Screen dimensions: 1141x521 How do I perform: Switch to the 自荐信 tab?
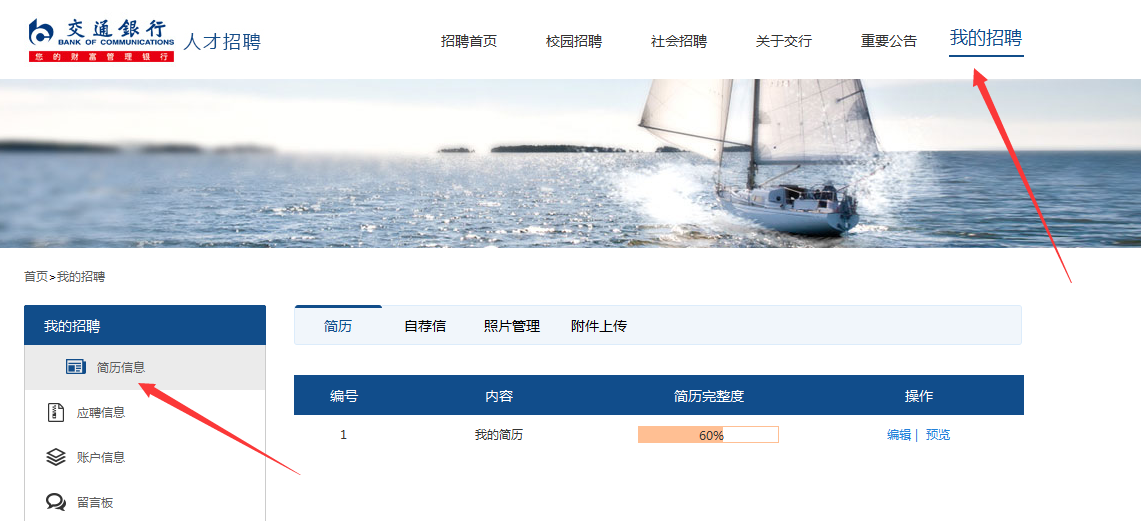pyautogui.click(x=425, y=326)
